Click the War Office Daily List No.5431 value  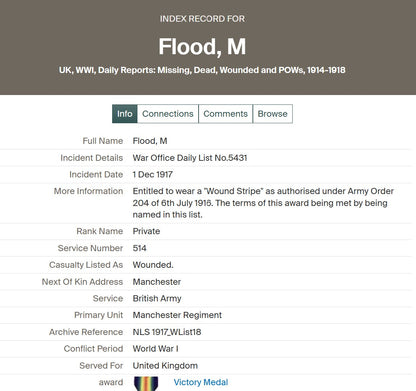pyautogui.click(x=190, y=158)
